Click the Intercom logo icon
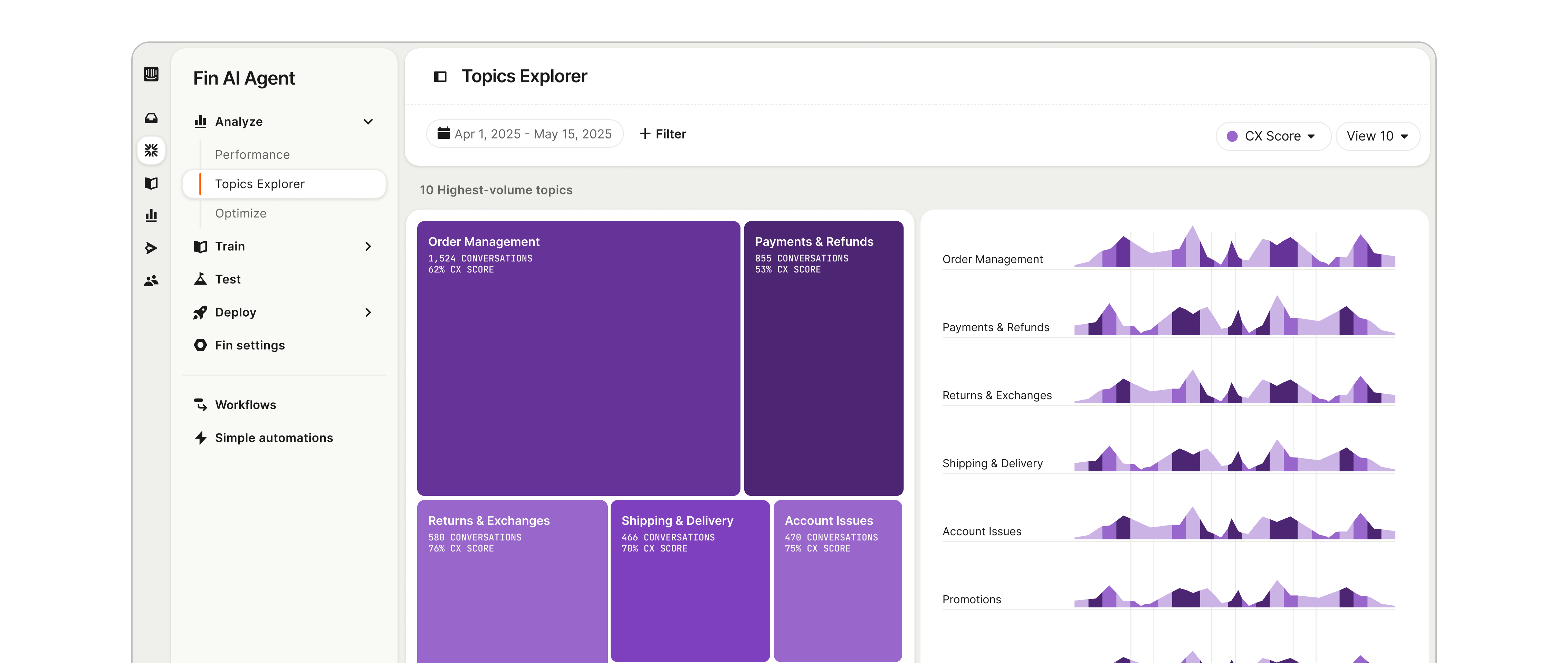Viewport: 1568px width, 663px height. click(x=151, y=74)
